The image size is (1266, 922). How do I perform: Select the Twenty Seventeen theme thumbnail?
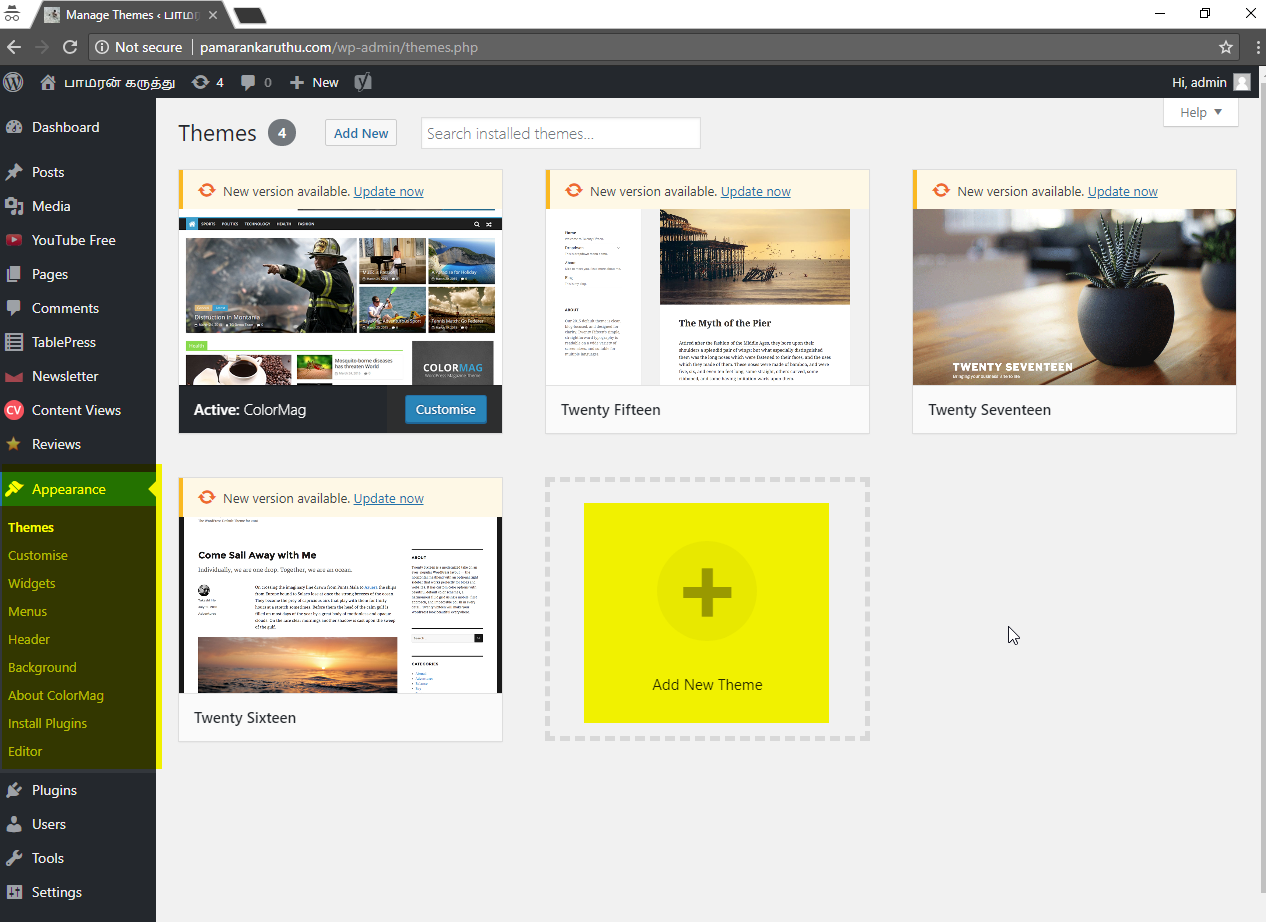coord(1074,297)
